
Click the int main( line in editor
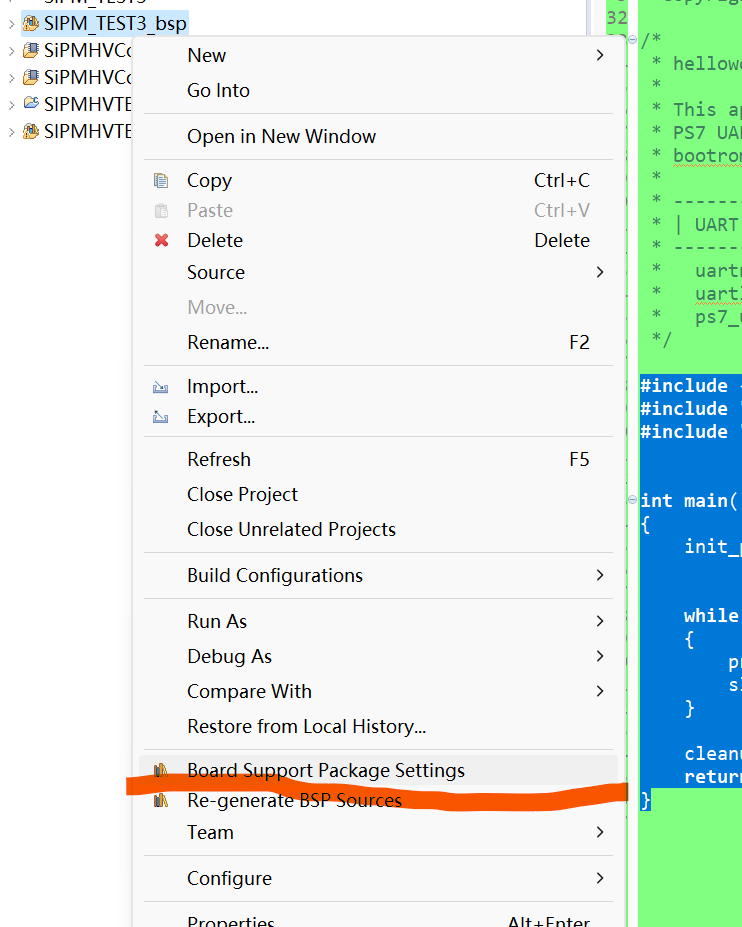point(690,501)
